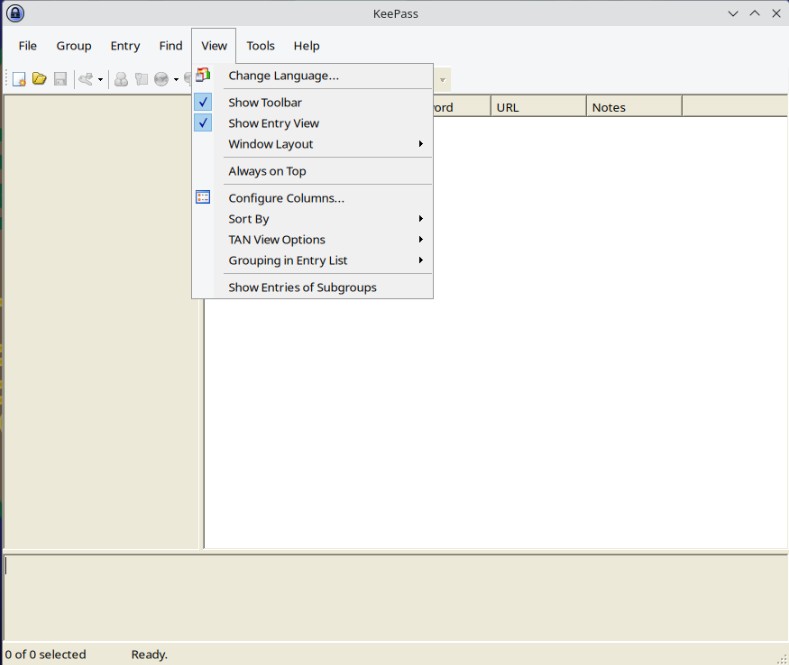
Task: Click the Save database floppy icon
Action: coord(60,79)
